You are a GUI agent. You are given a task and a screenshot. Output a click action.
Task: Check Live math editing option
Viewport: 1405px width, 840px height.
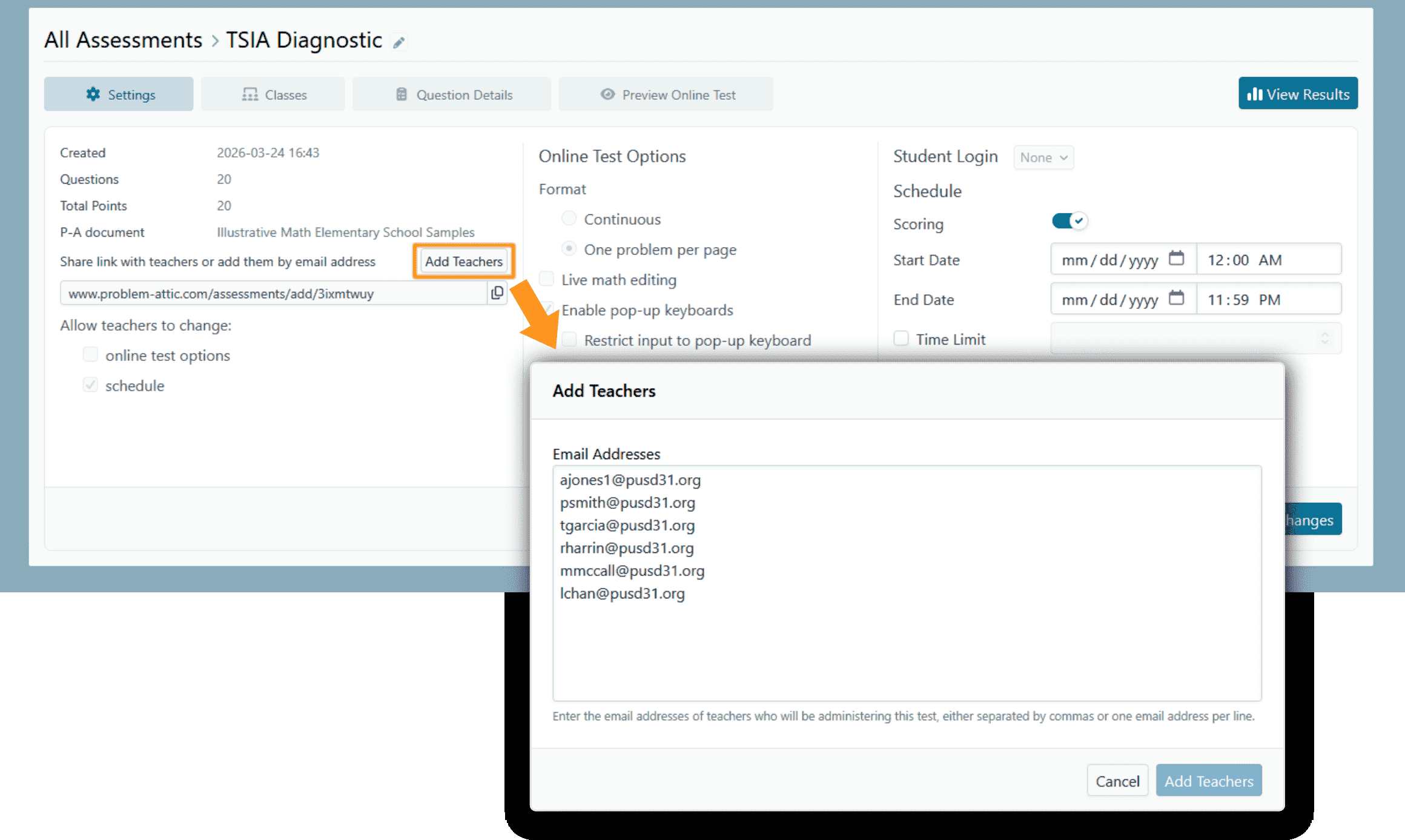pos(546,279)
